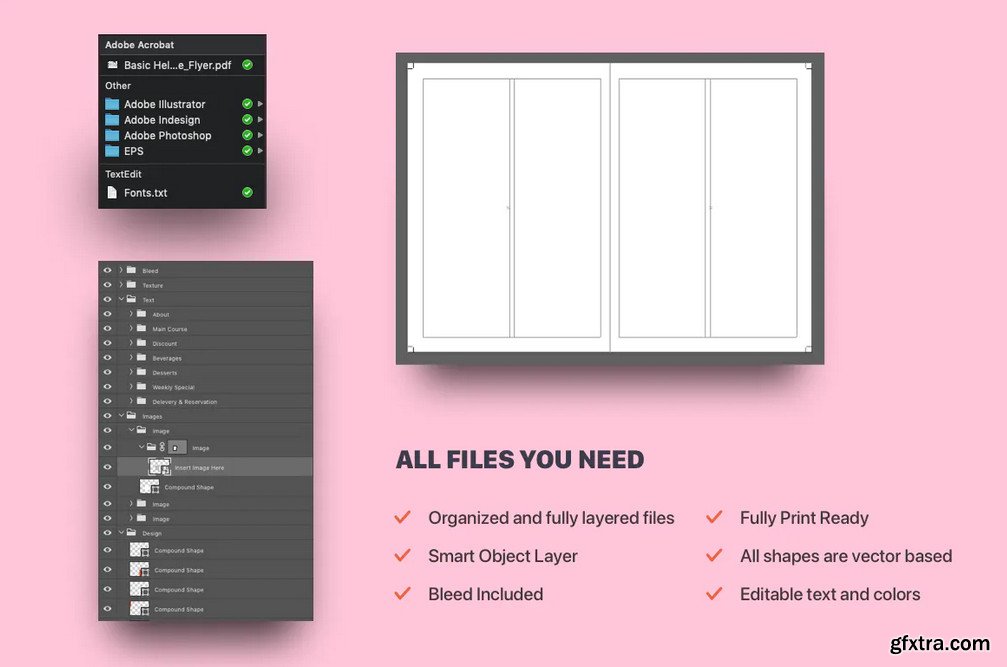Click the Adobe Illustrator folder icon
Viewport: 1007px width, 667px height.
pos(112,104)
